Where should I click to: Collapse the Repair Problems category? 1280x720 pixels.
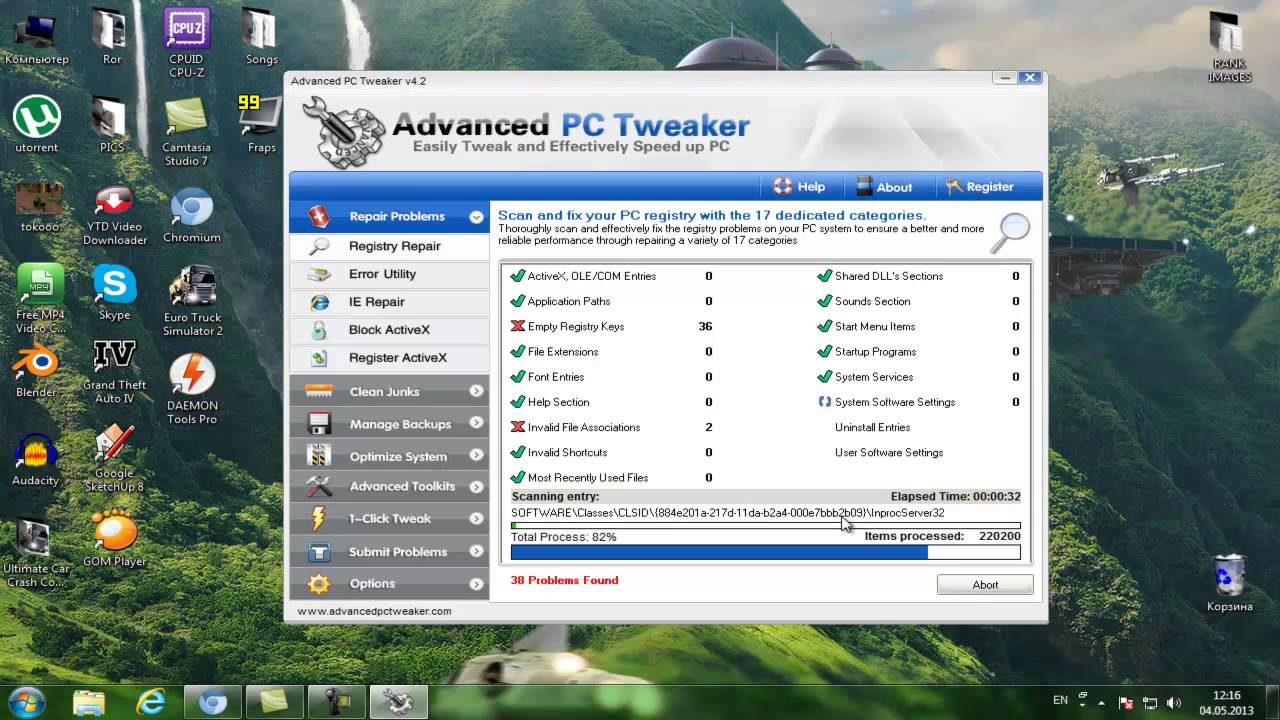pyautogui.click(x=476, y=217)
